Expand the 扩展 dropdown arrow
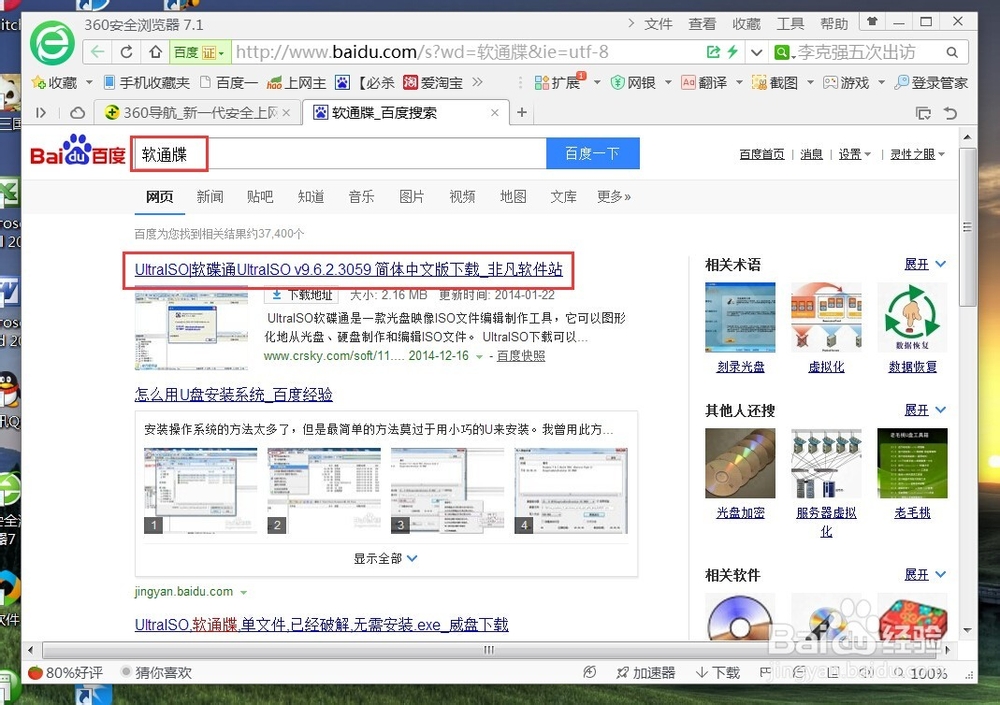Image resolution: width=1000 pixels, height=705 pixels. (597, 82)
